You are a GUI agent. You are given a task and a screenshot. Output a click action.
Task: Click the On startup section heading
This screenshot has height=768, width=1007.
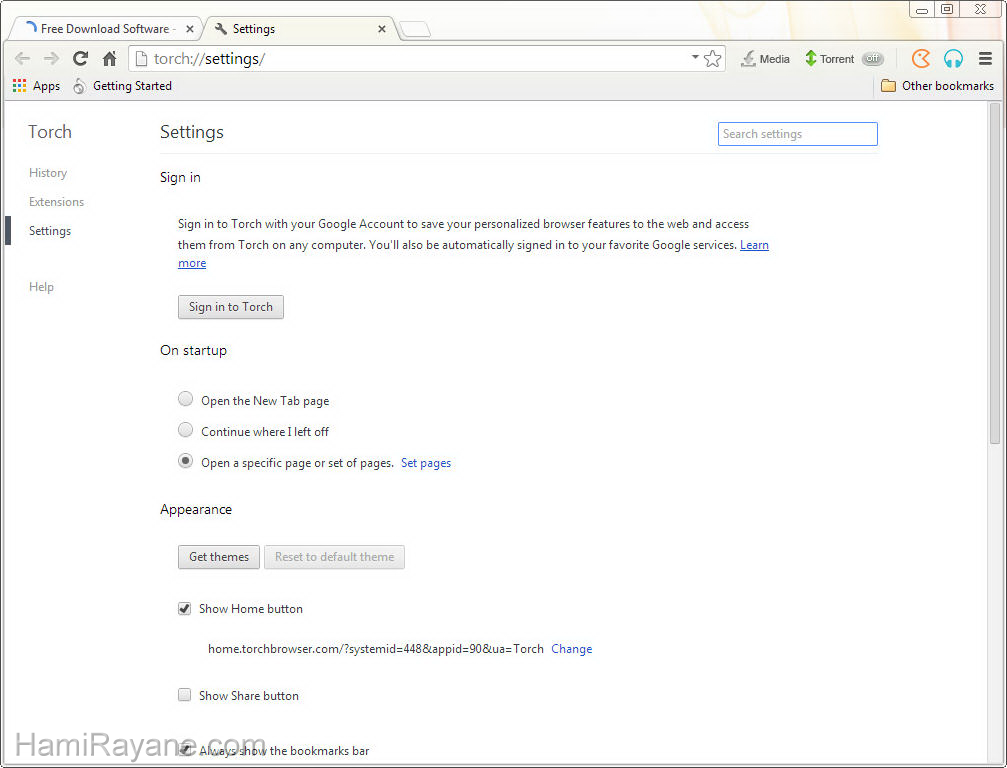(x=193, y=351)
